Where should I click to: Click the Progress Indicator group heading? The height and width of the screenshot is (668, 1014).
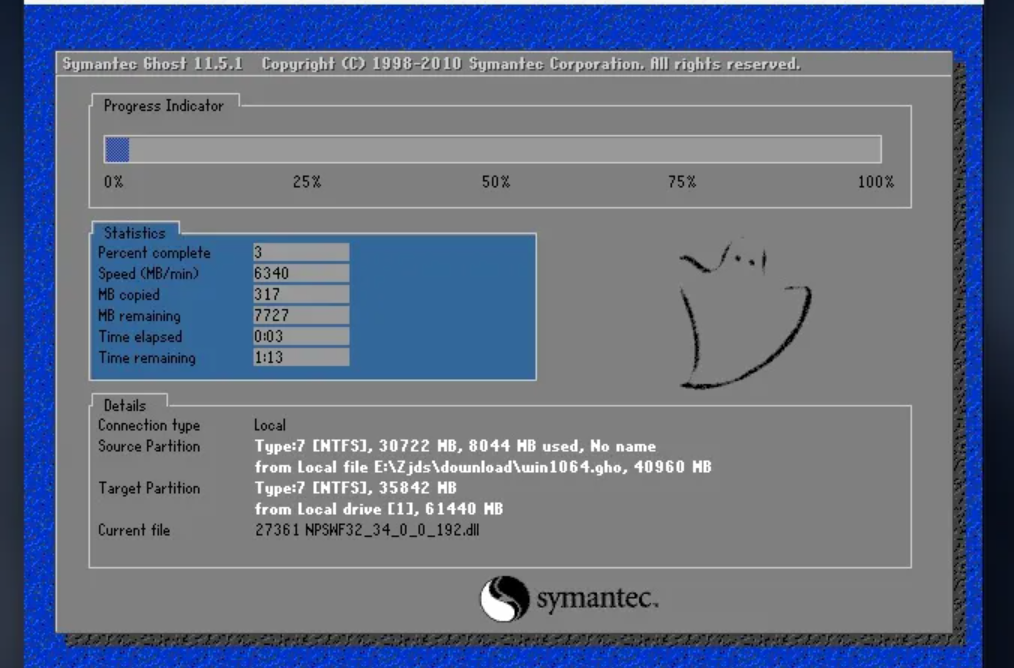coord(164,106)
